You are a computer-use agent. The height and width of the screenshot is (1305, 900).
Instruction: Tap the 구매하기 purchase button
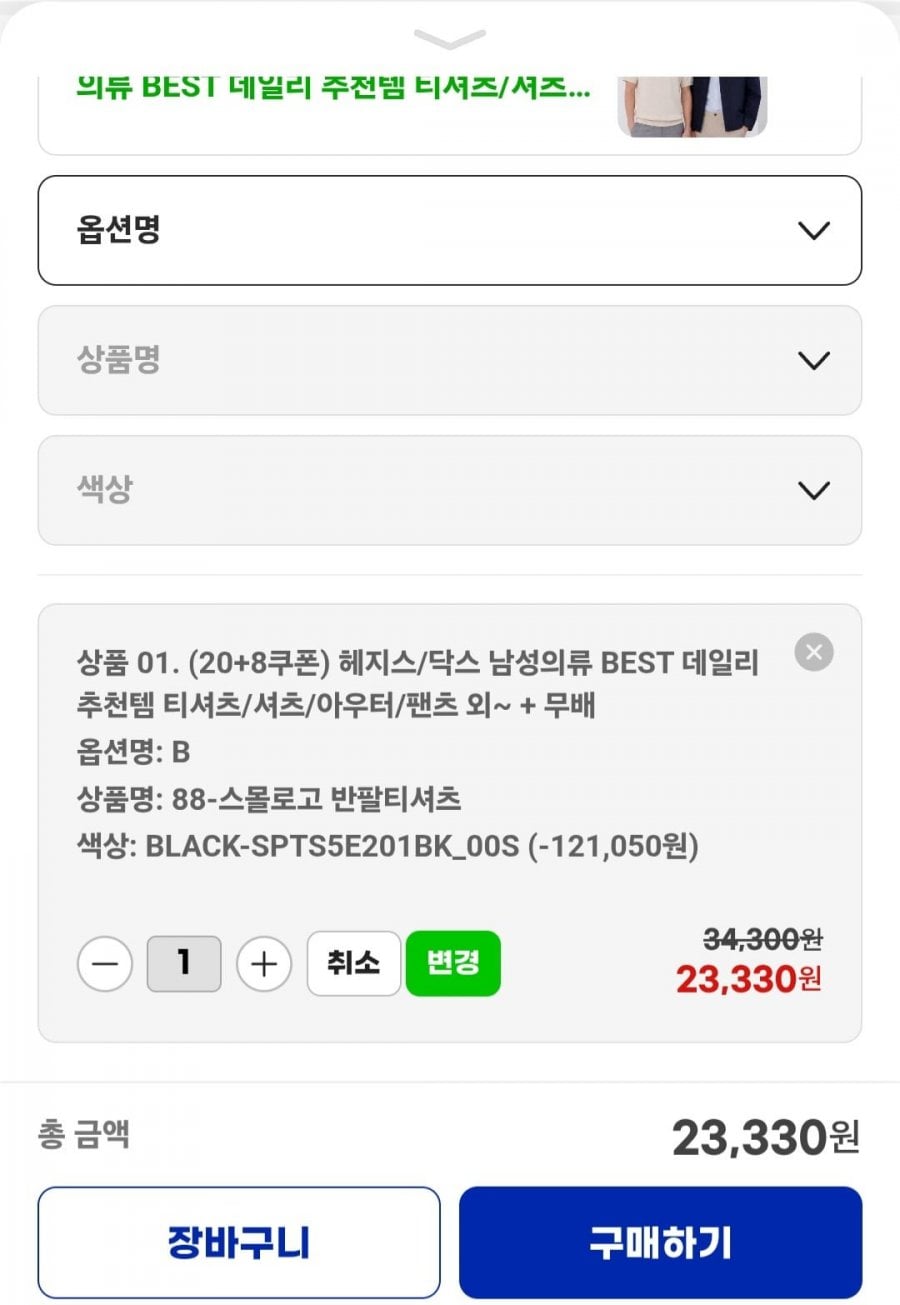(660, 1242)
